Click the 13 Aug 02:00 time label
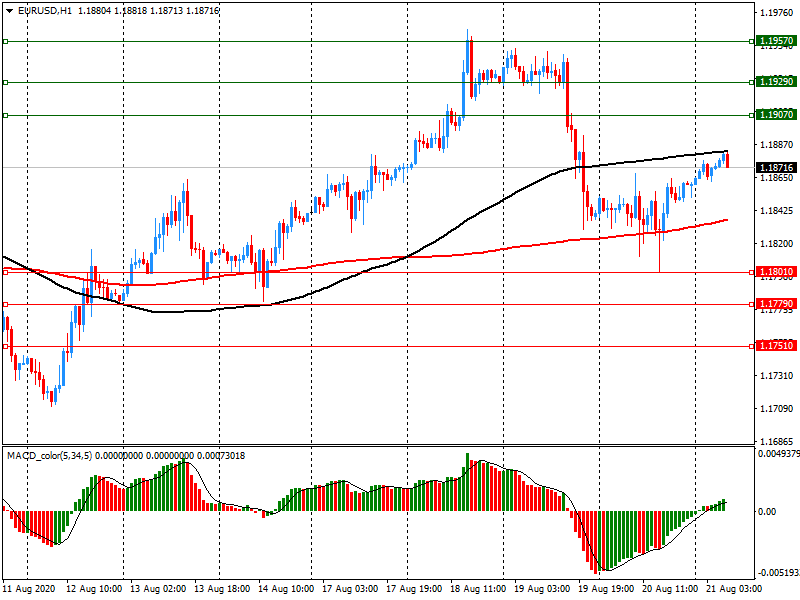800x600 pixels. [x=158, y=589]
